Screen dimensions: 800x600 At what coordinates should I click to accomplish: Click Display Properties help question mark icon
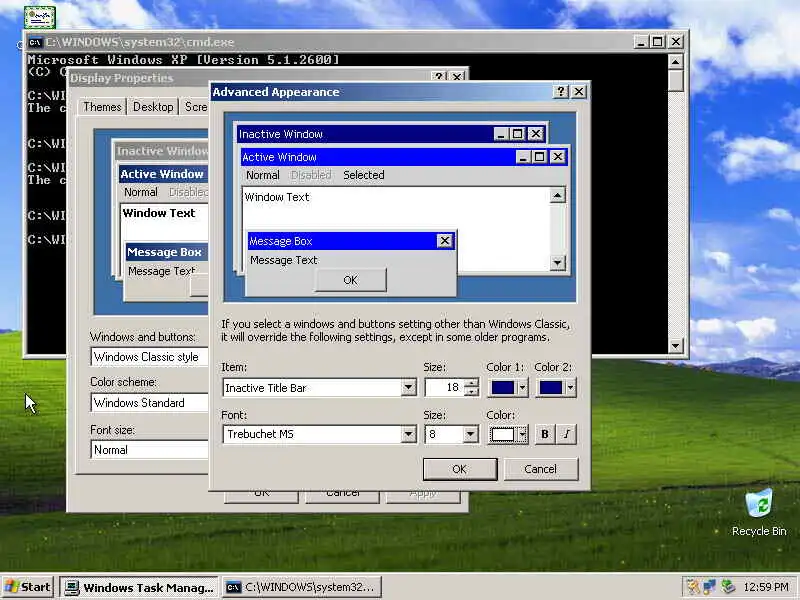[x=438, y=77]
